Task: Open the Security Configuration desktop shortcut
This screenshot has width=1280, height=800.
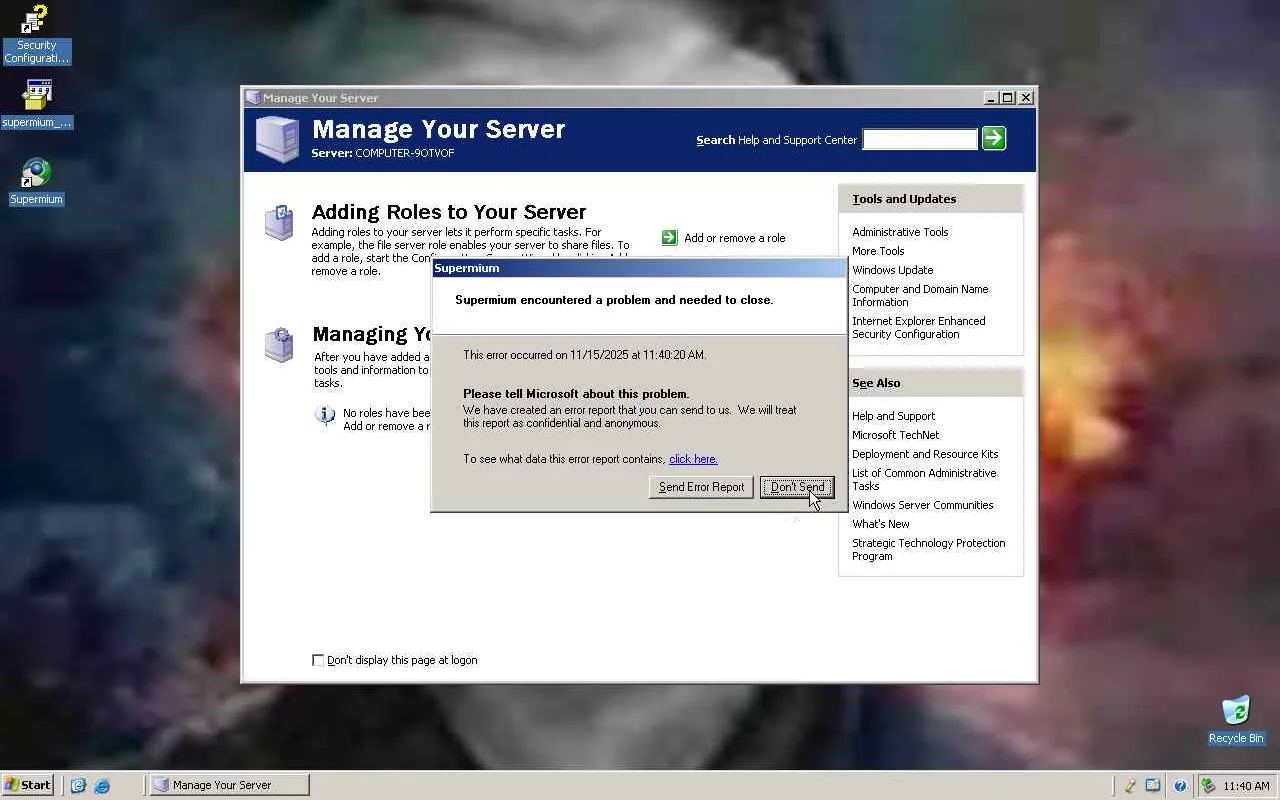Action: coord(36,34)
